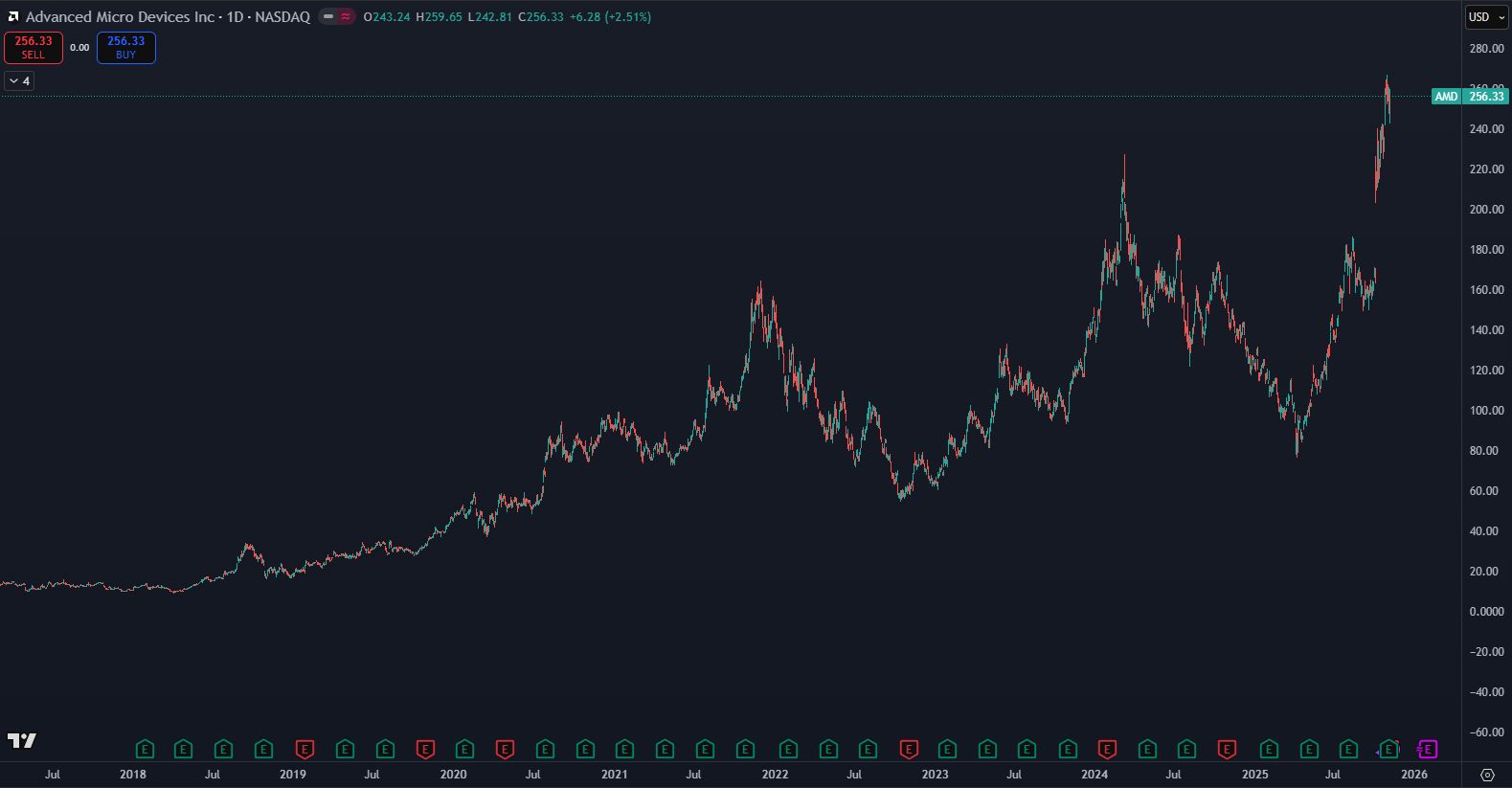1512x788 pixels.
Task: Open the purple upcoming earnings marker
Action: coord(1427,750)
